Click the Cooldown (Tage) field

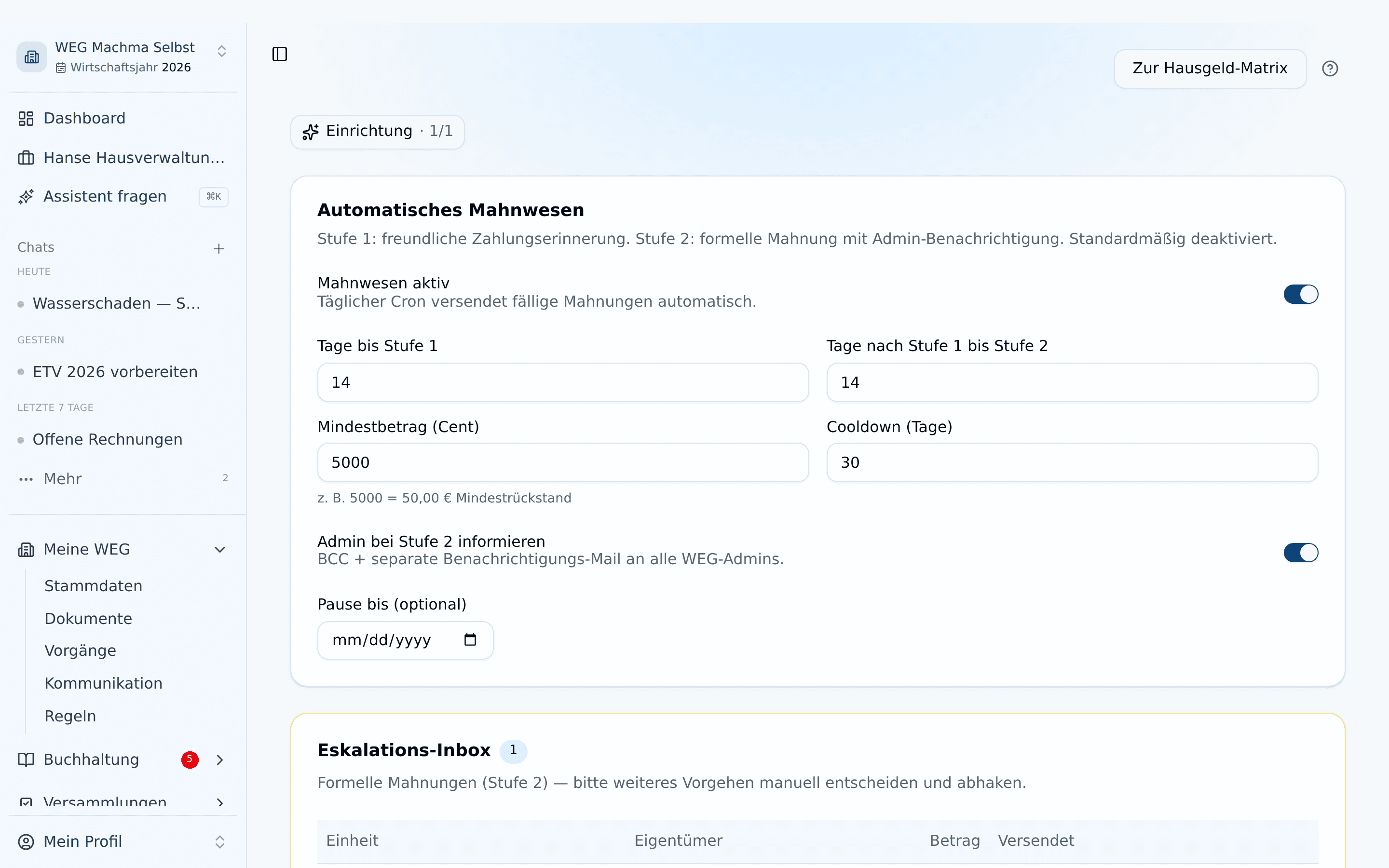pos(1072,462)
